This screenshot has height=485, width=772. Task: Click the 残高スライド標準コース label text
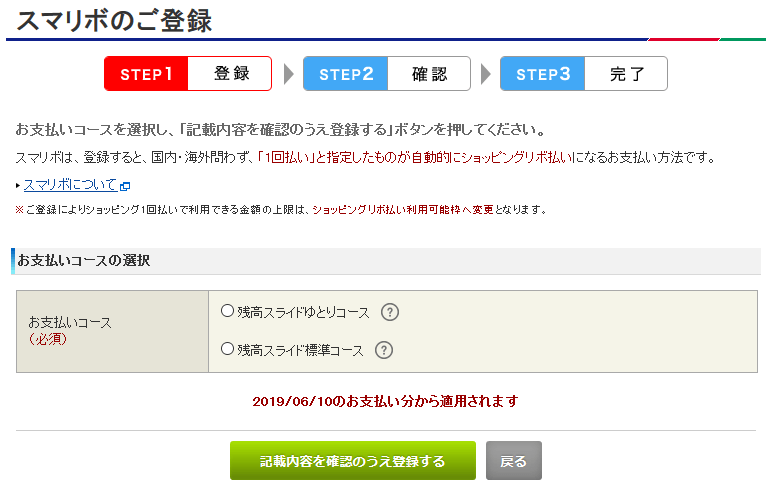coord(300,350)
